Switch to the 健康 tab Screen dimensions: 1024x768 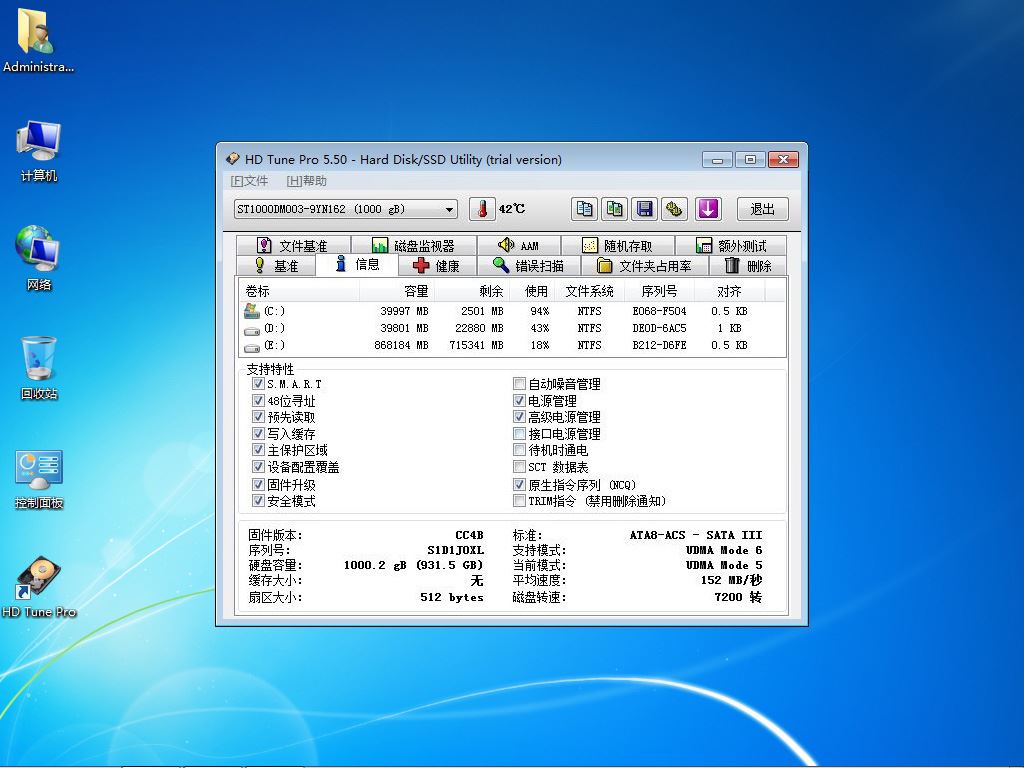(436, 266)
